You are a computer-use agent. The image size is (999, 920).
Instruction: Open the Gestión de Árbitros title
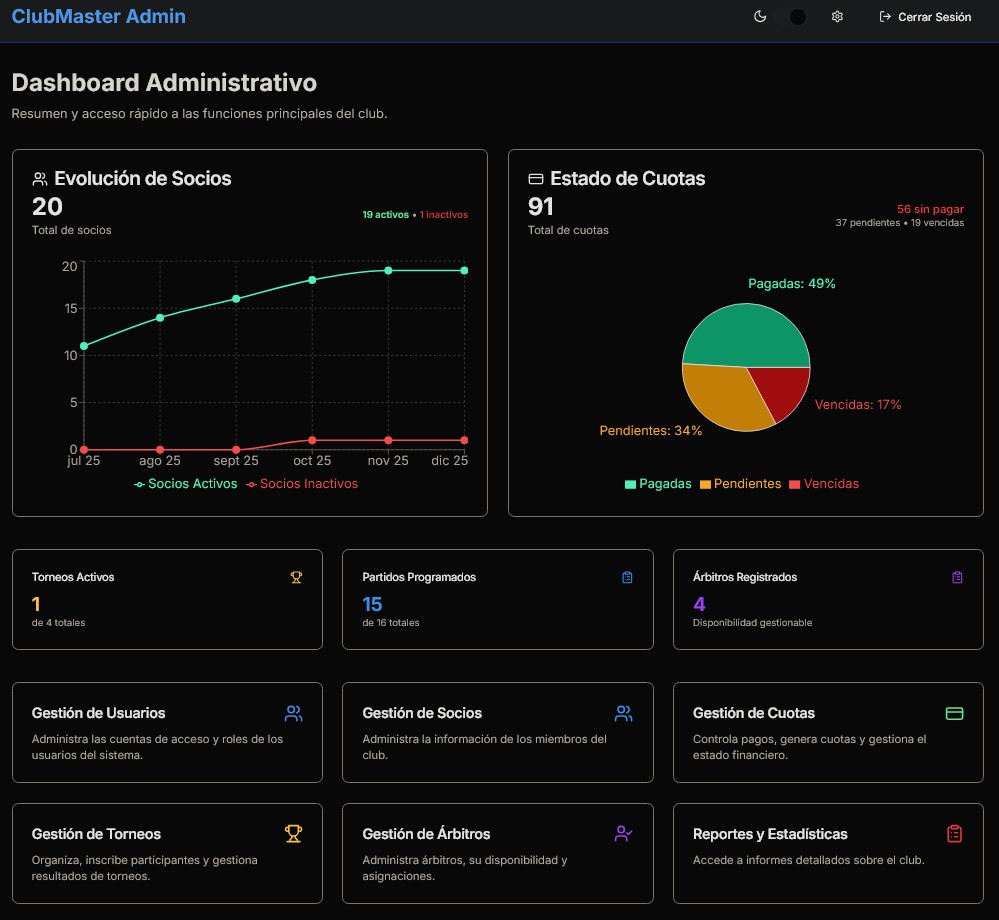pyautogui.click(x=426, y=834)
